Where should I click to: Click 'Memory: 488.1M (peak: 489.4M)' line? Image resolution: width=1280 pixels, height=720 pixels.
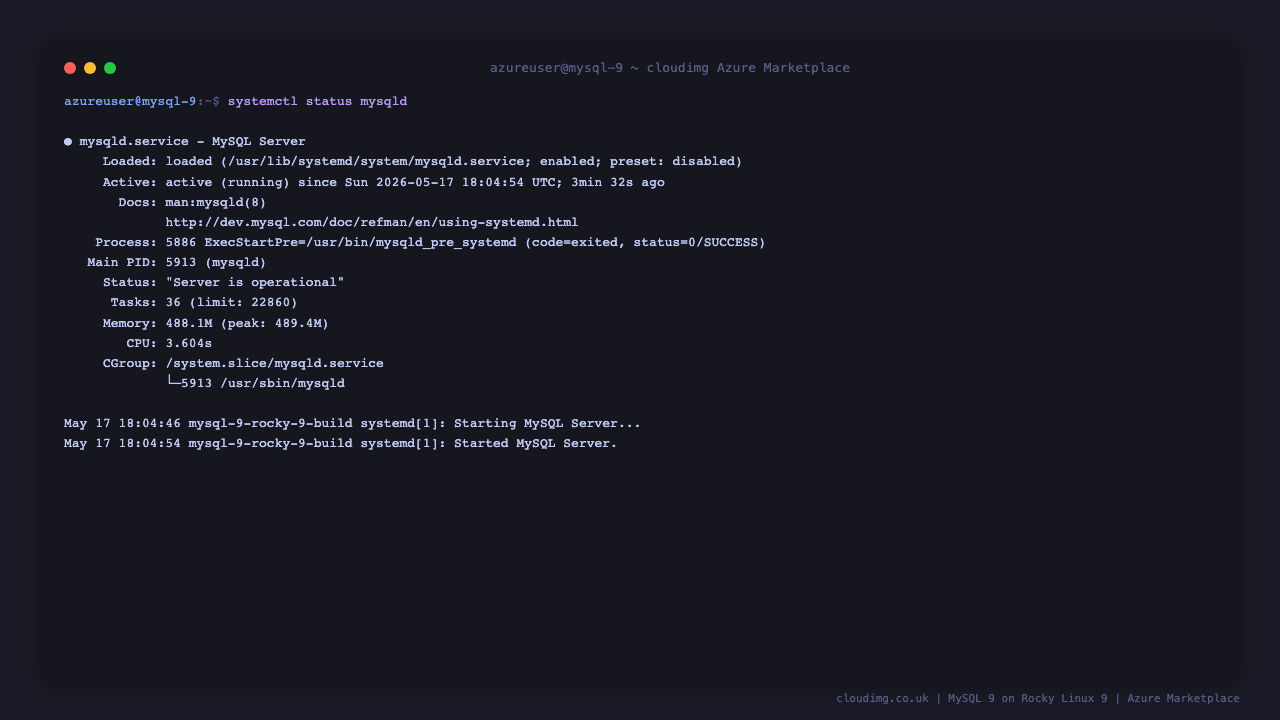[216, 323]
